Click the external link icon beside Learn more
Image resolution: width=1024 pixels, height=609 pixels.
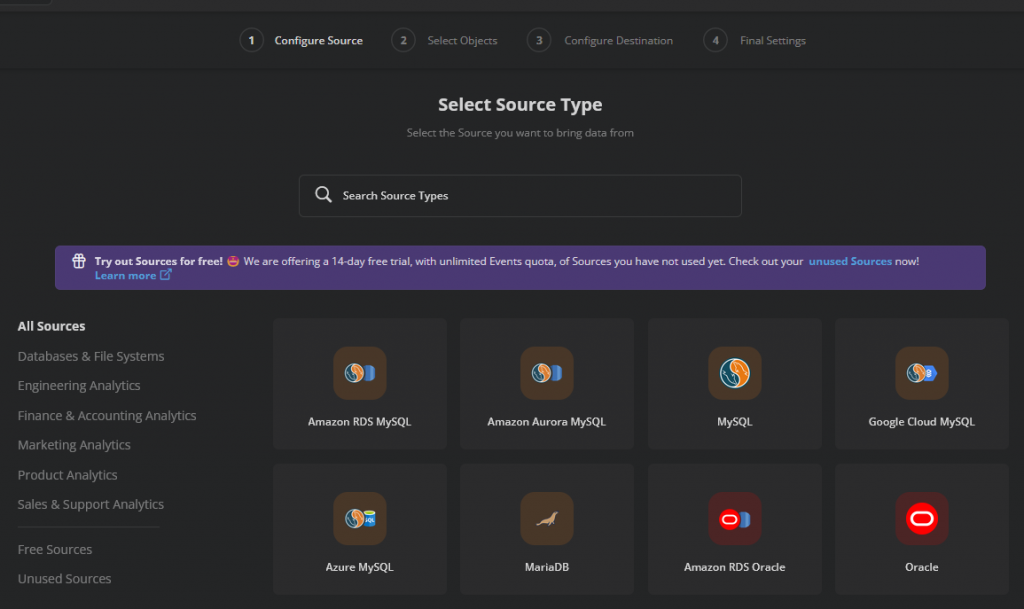166,275
